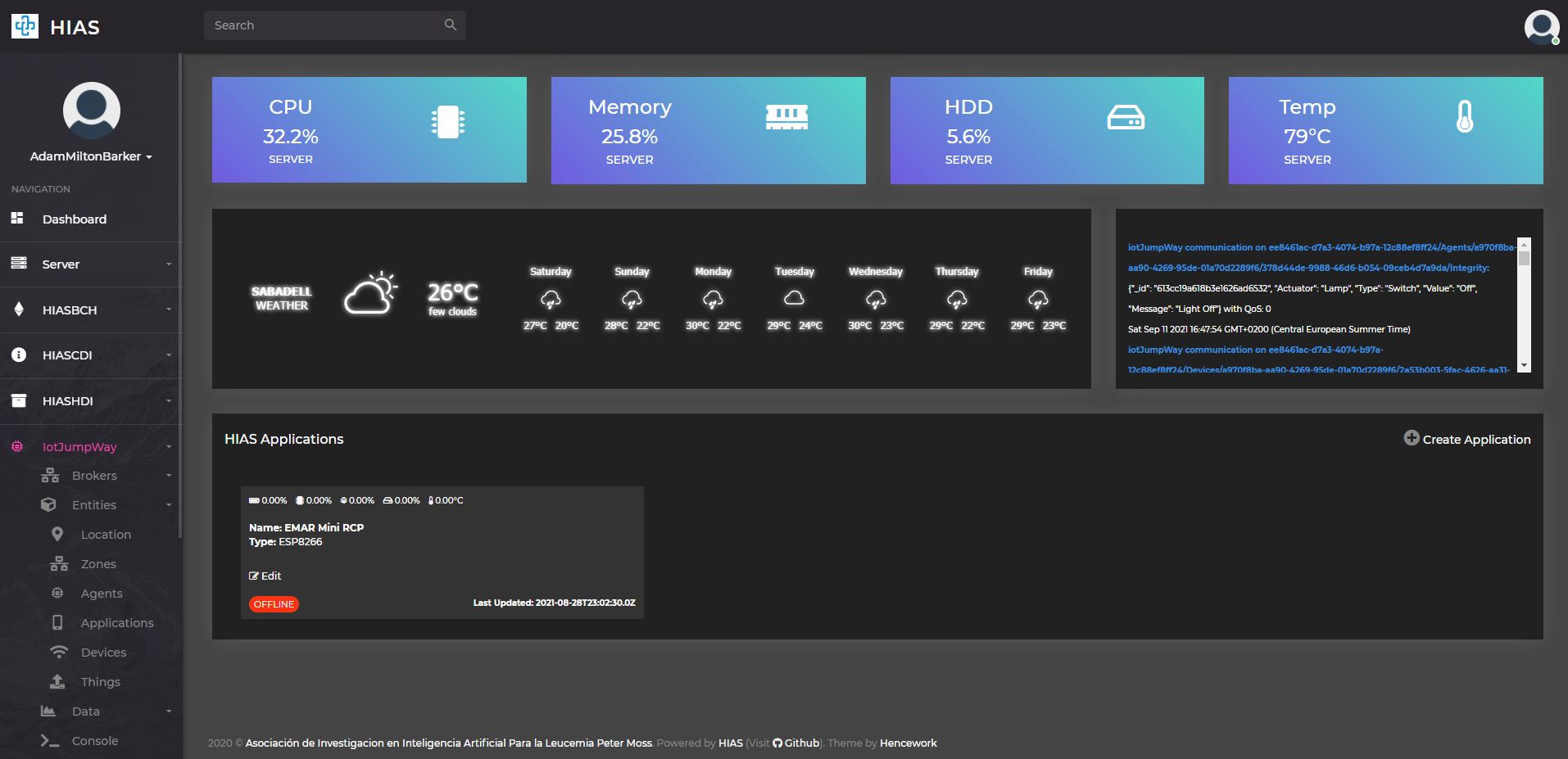Image resolution: width=1568 pixels, height=759 pixels.
Task: Click the HIAS logo icon
Action: [x=25, y=26]
